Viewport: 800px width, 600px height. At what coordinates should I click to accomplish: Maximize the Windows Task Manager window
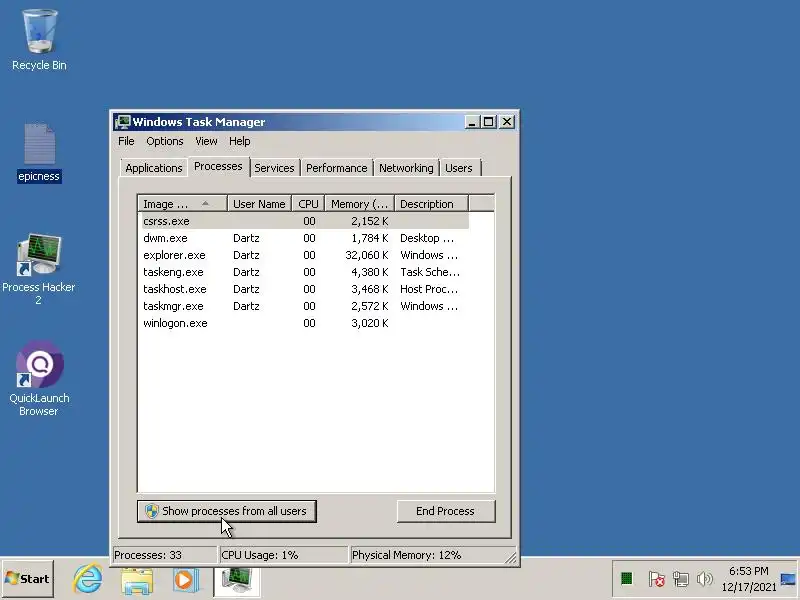(489, 122)
